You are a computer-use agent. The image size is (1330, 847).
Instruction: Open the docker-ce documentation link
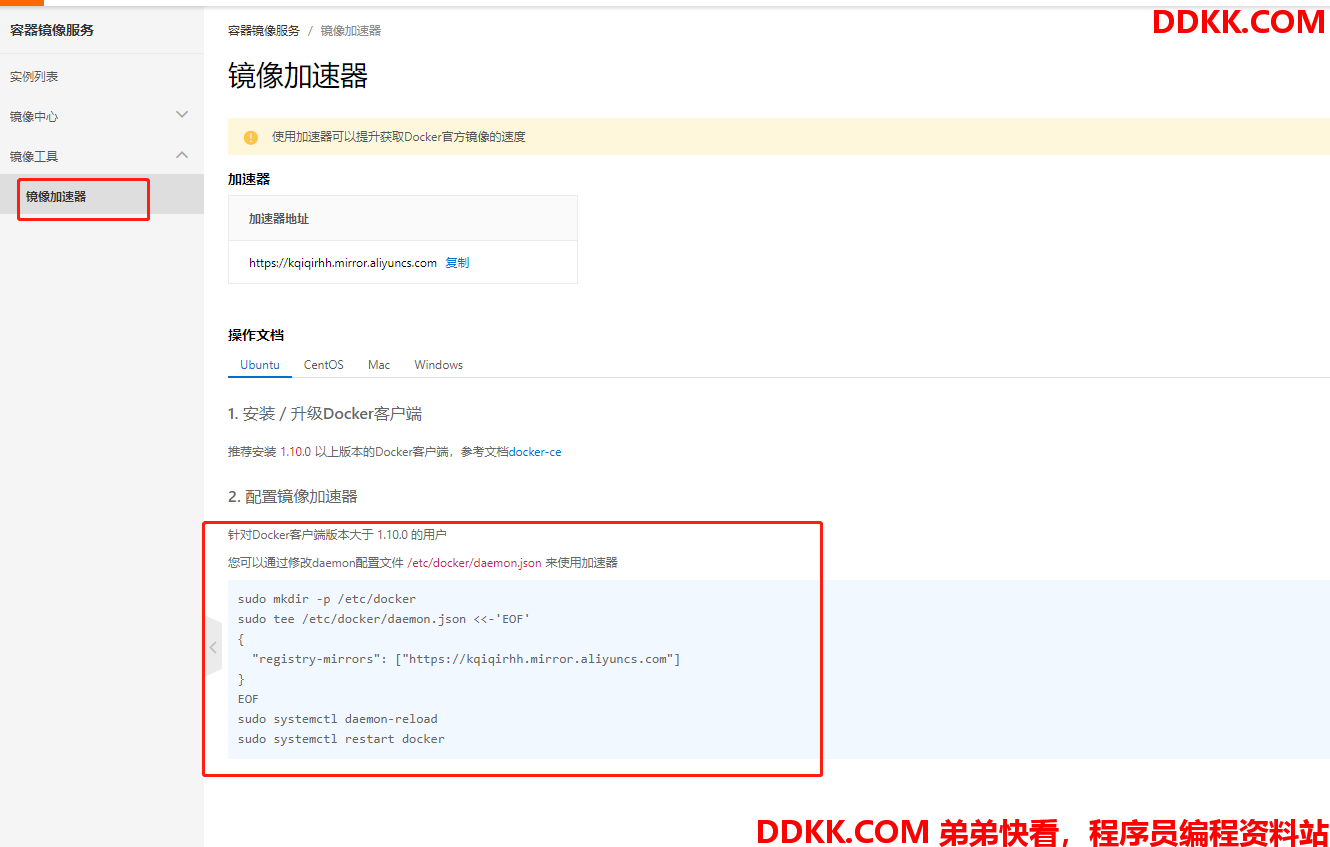coord(535,452)
